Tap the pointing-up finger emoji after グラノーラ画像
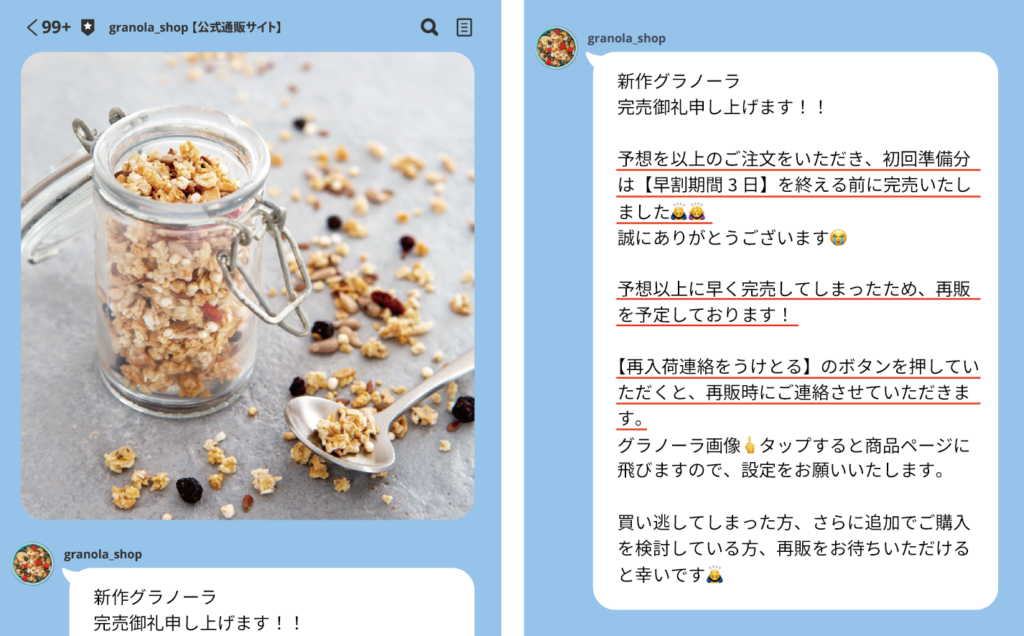The image size is (1024, 636). point(750,445)
